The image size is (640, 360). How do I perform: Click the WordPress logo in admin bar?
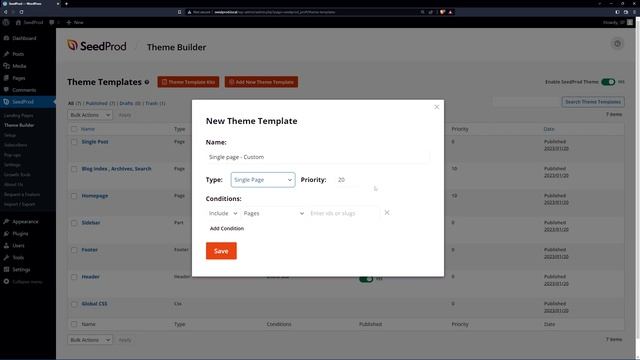pyautogui.click(x=6, y=22)
